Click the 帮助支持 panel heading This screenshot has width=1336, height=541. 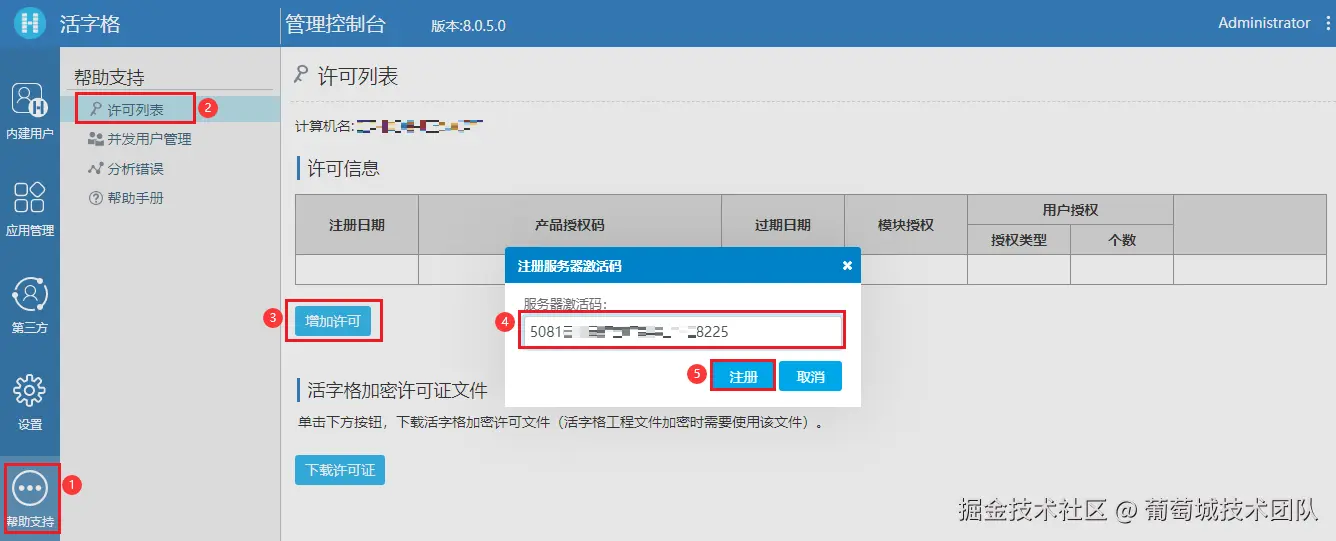click(109, 77)
